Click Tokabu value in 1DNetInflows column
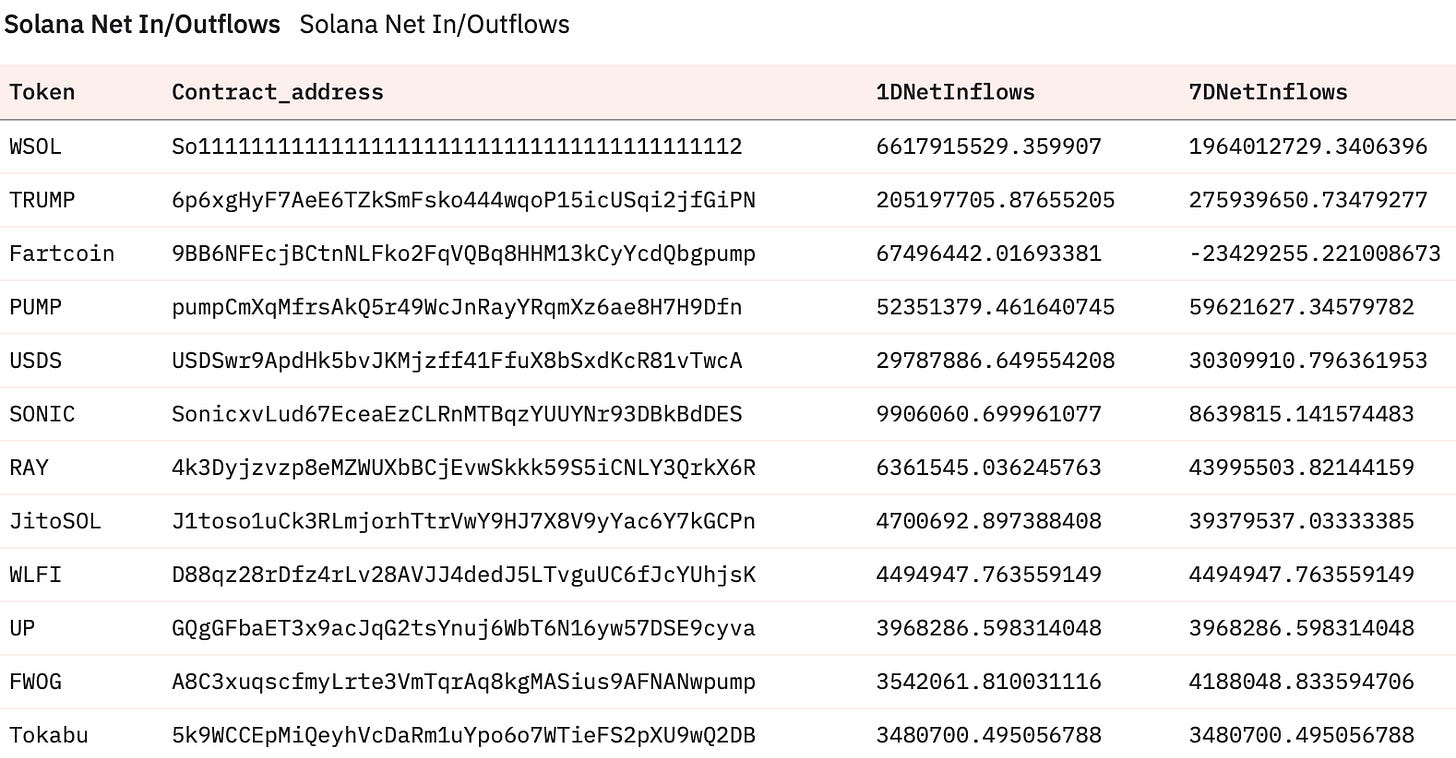 coord(989,735)
